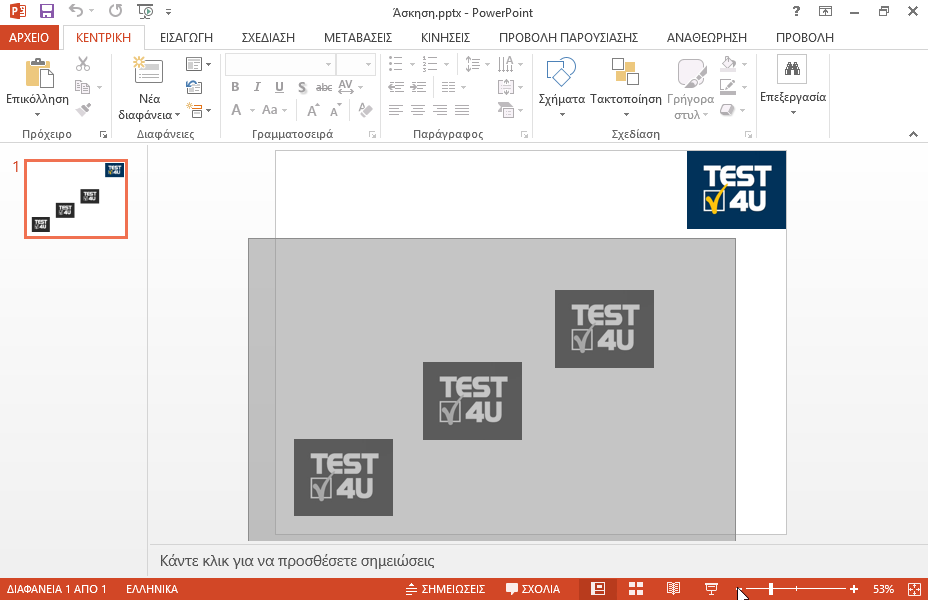Open the ΑΡΧΕΙΟ file tab
This screenshot has height=600, width=928.
(x=29, y=37)
